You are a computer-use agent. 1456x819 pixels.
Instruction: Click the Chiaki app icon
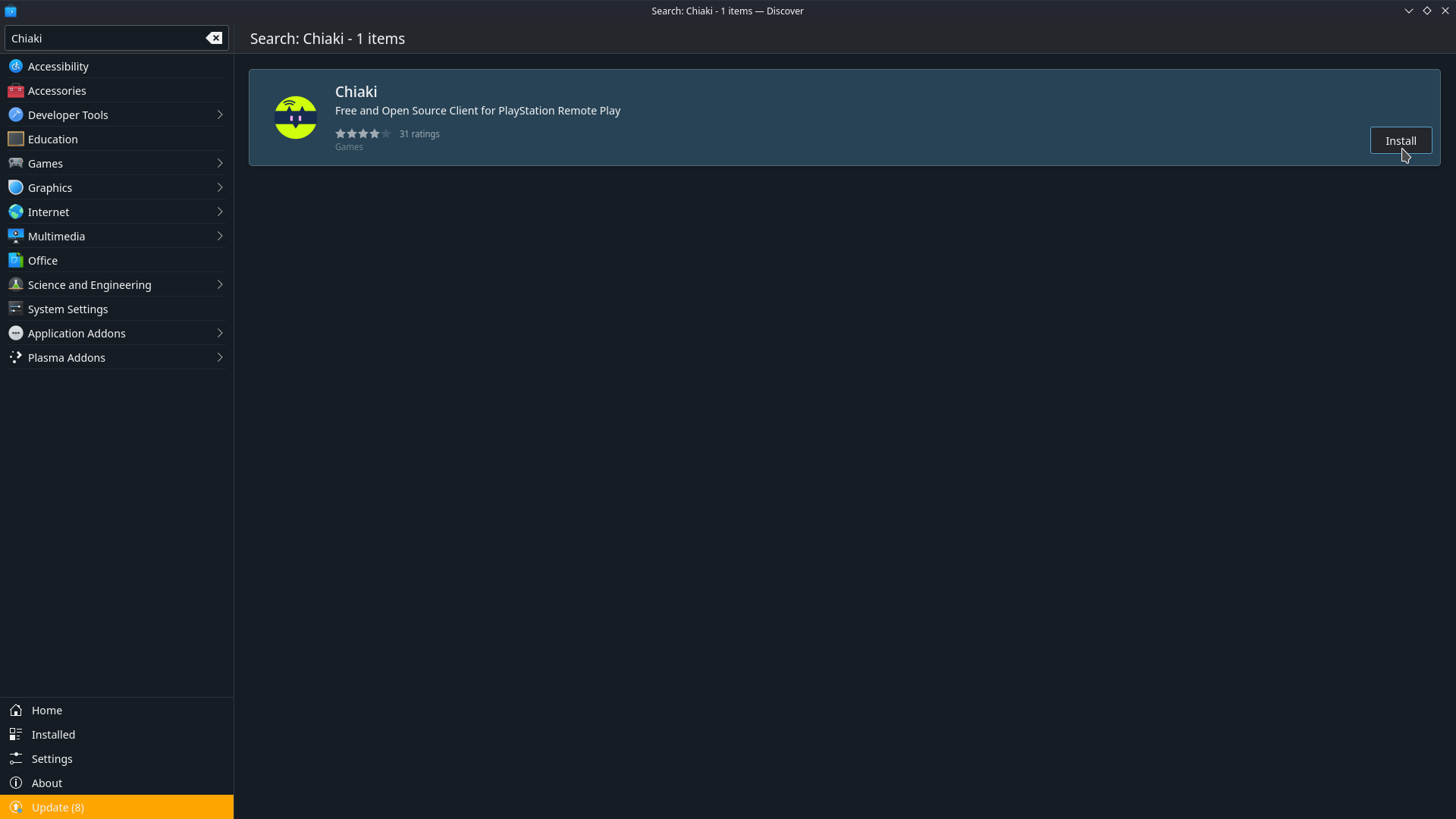295,118
